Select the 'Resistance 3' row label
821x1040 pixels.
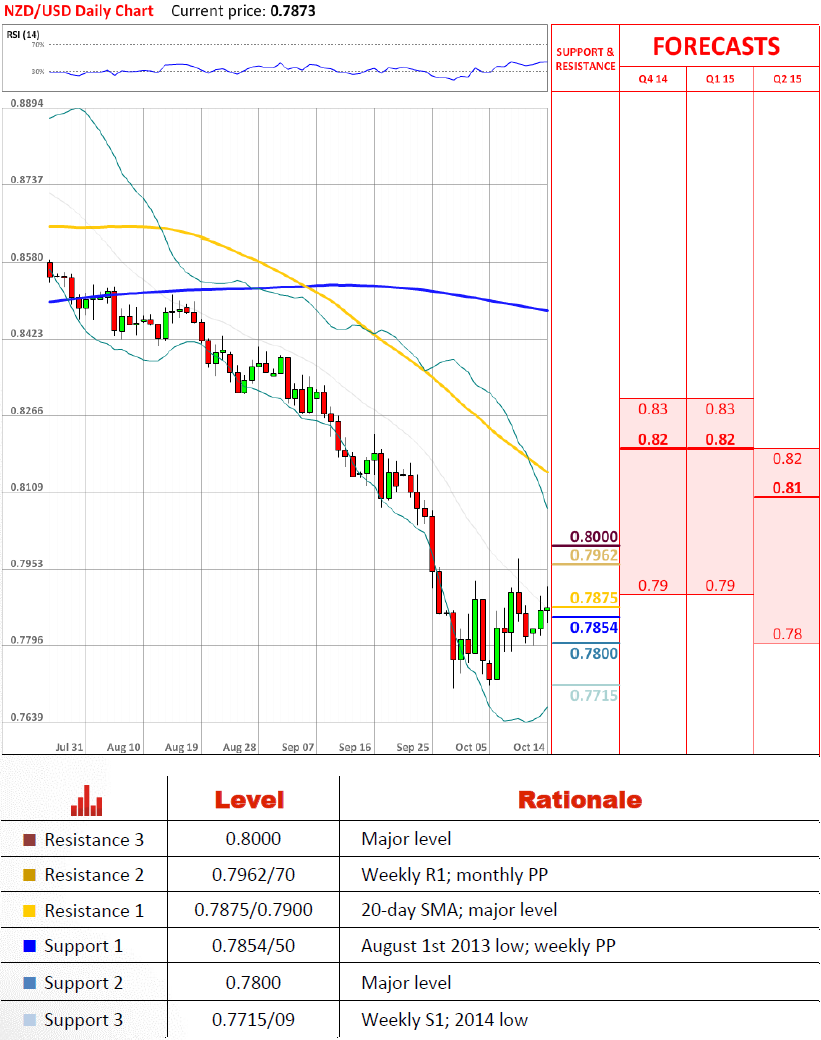pyautogui.click(x=94, y=840)
